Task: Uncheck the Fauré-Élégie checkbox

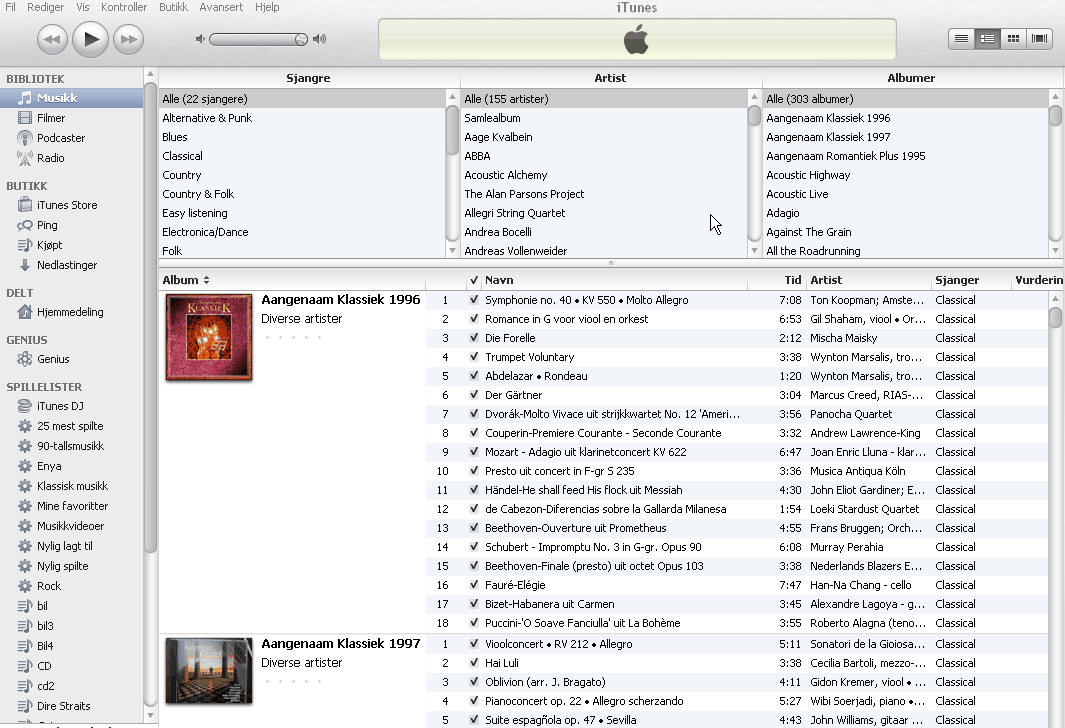Action: point(473,585)
